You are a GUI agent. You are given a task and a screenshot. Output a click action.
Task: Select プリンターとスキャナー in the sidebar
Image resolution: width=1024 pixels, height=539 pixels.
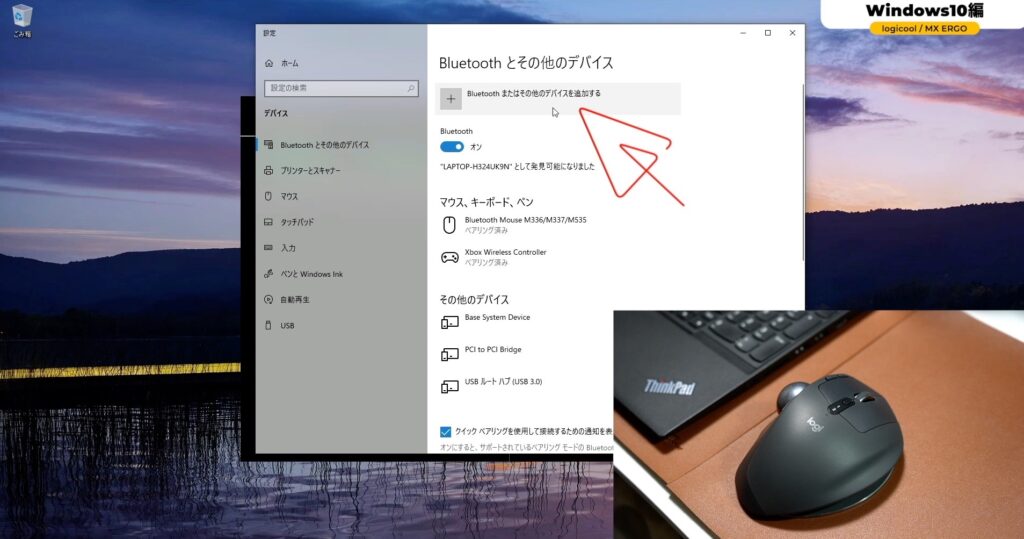[x=311, y=171]
